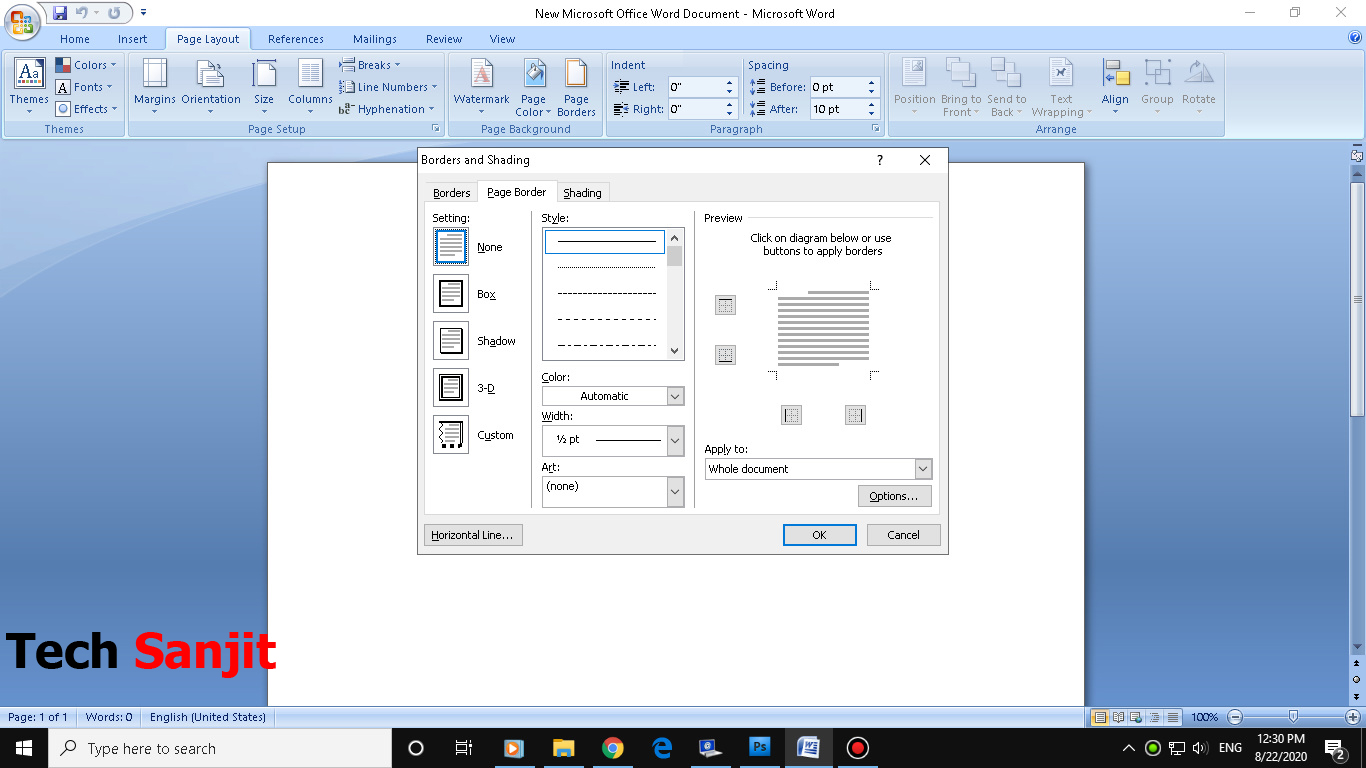Click the zoom in plus button
1366x768 pixels.
pos(1353,717)
